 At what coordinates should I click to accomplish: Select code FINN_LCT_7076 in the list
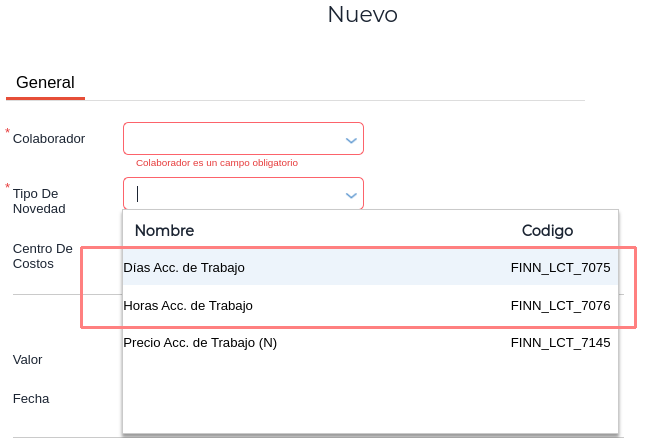[560, 305]
